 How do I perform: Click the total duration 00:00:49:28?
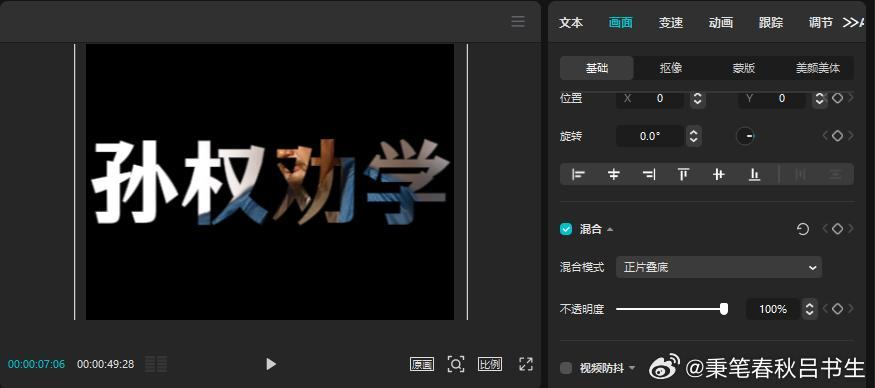[105, 365]
